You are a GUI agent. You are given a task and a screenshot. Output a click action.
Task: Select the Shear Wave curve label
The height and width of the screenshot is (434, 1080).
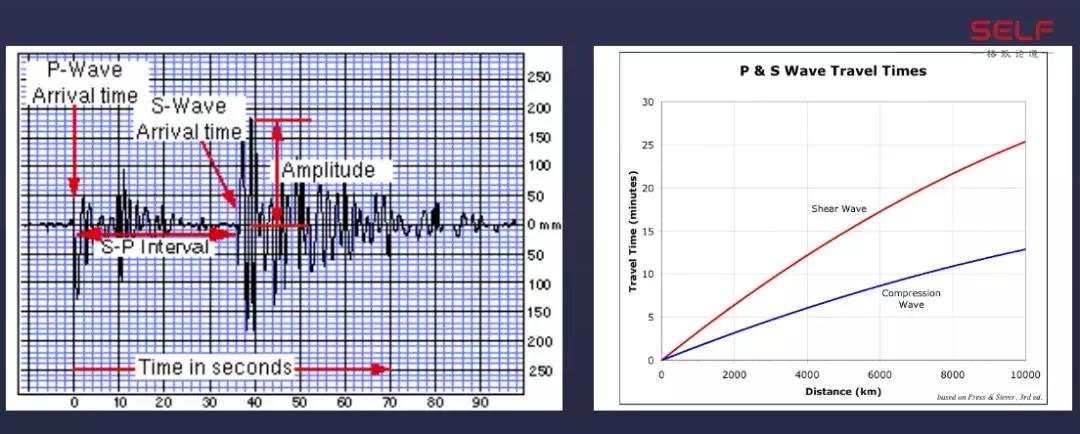tap(837, 208)
